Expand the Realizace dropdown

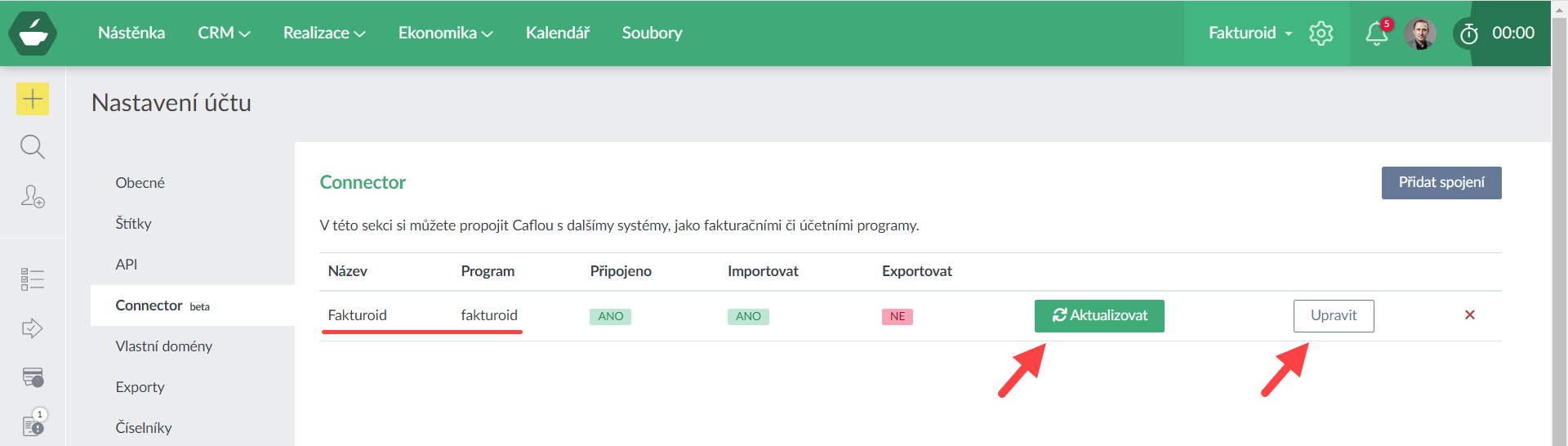click(323, 33)
